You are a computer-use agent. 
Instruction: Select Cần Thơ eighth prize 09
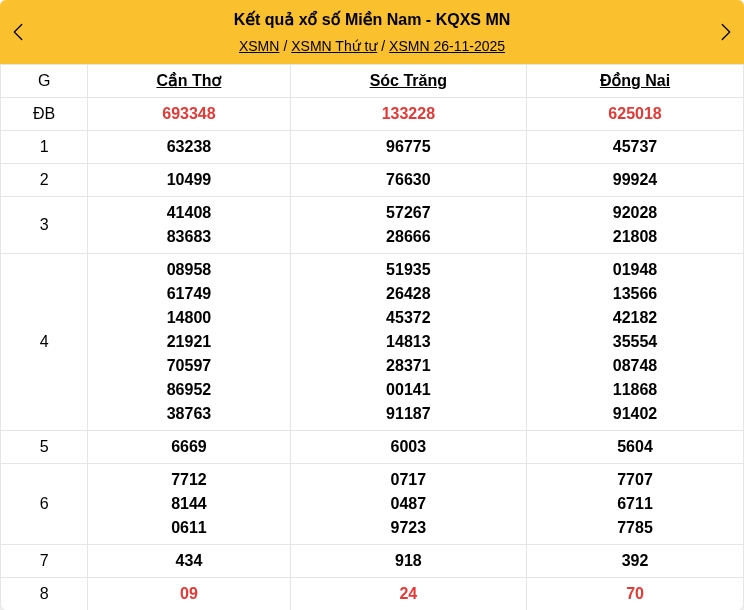[189, 594]
